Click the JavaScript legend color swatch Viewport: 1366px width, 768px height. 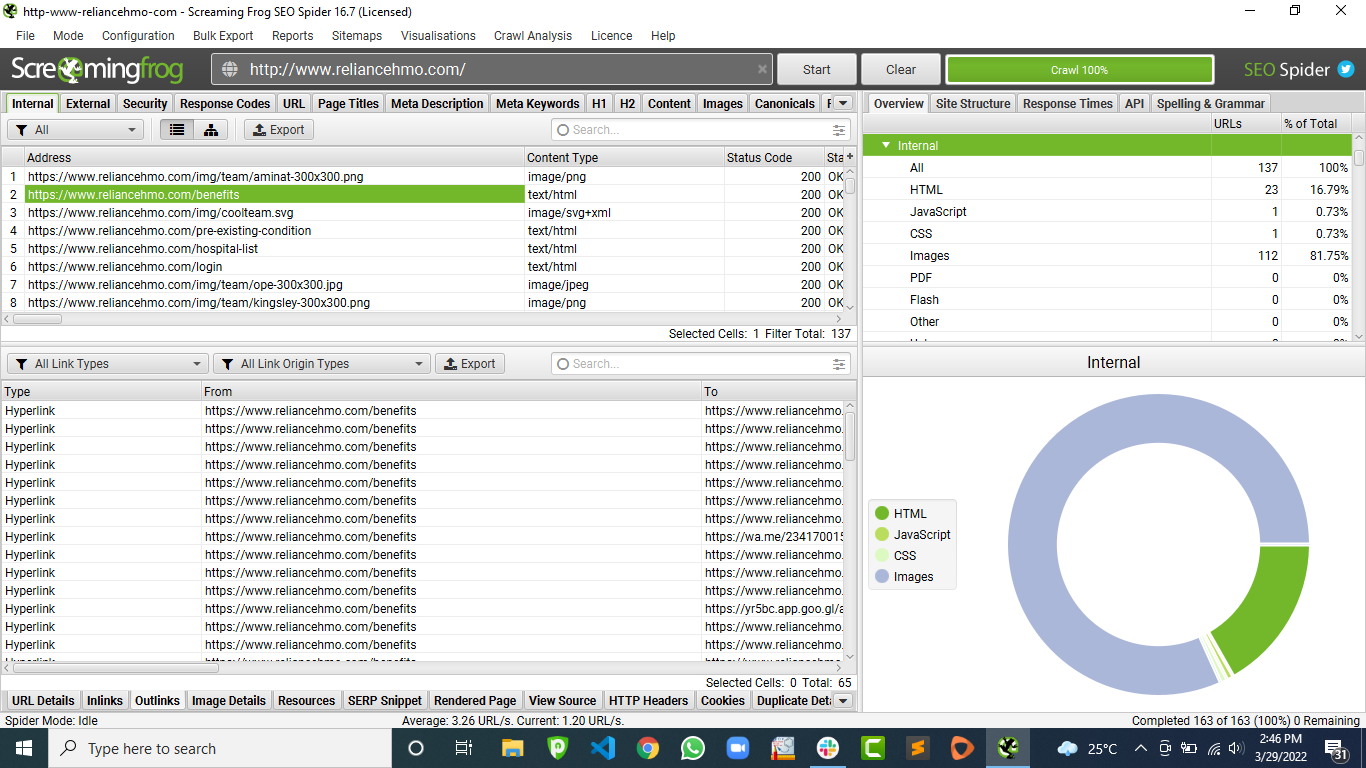[882, 535]
